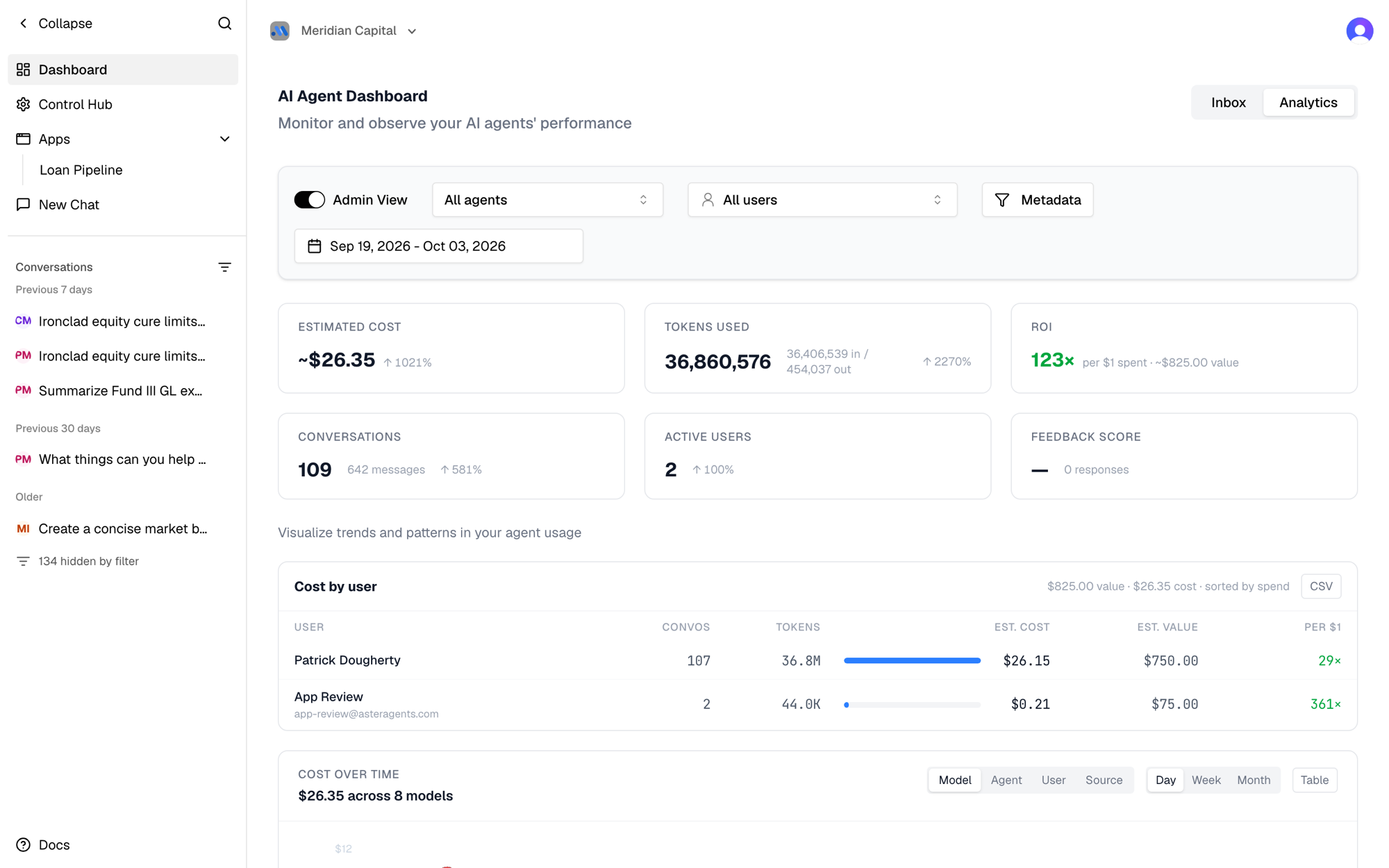Click the New Chat bubble icon
Screen dimensions: 1389x868
click(24, 204)
